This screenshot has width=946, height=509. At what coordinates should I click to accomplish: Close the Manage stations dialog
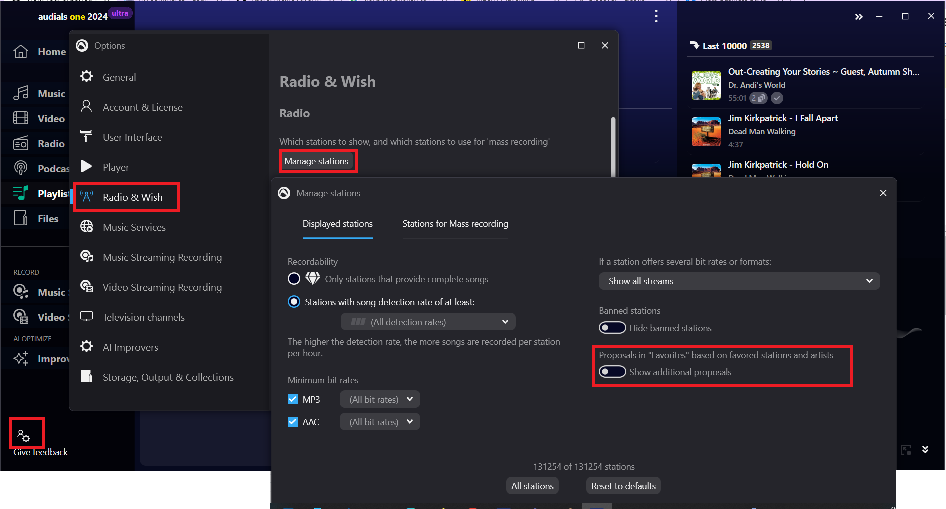(883, 193)
